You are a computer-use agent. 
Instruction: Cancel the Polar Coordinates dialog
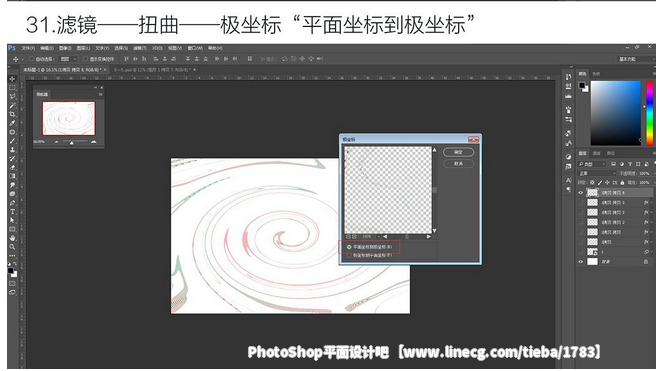tap(459, 164)
